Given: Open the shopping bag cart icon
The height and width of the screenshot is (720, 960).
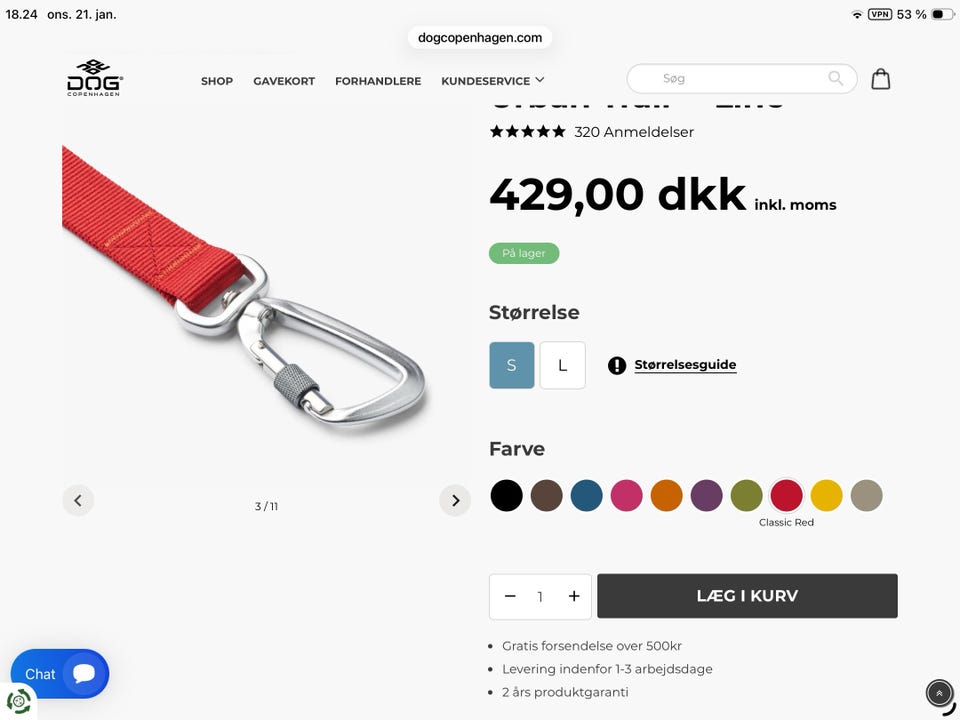Looking at the screenshot, I should coord(880,79).
